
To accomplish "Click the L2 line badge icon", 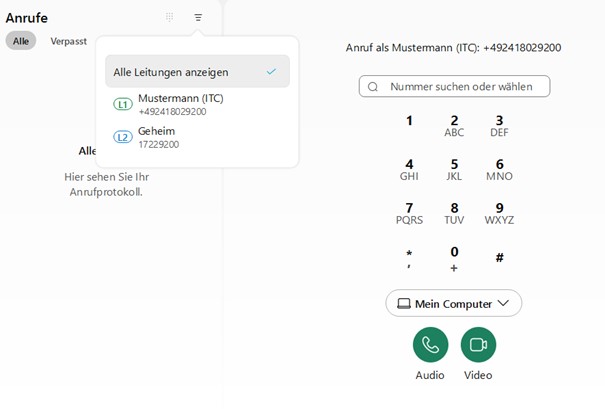I will coord(123,137).
